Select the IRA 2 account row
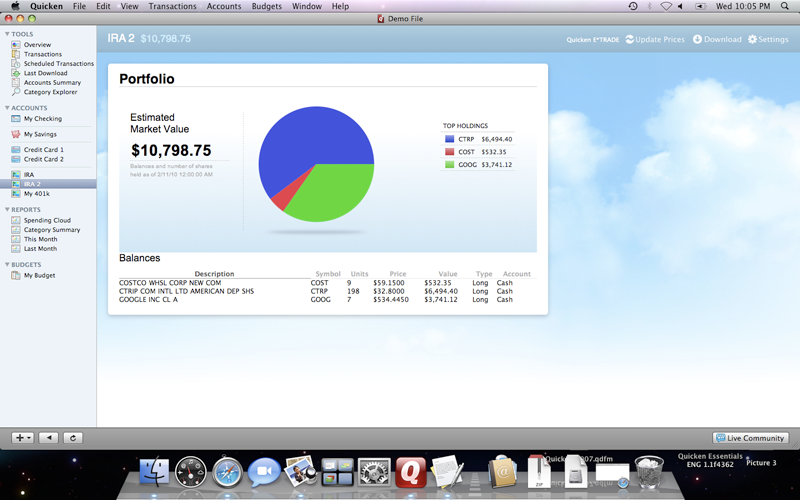 [x=48, y=184]
